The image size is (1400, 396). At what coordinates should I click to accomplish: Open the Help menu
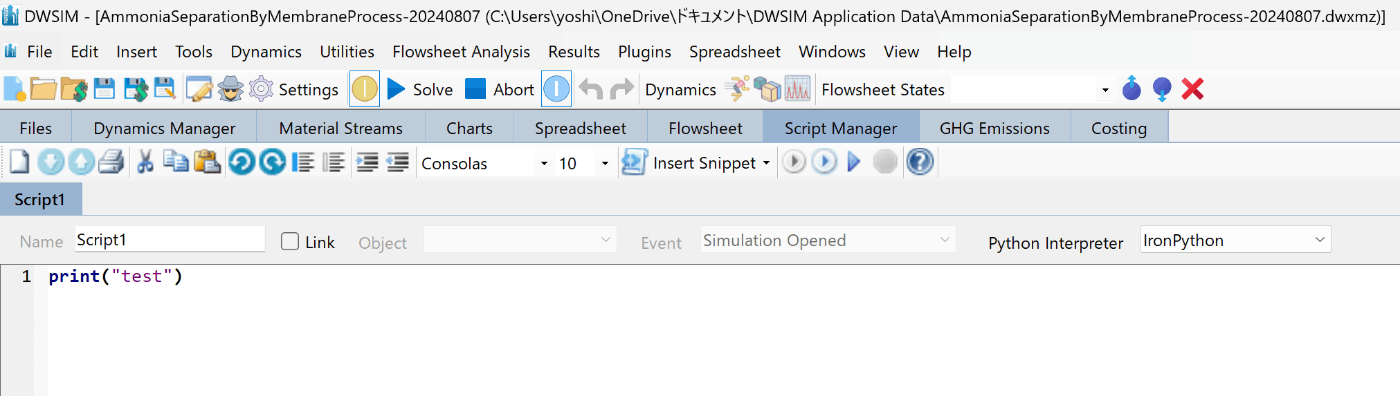tap(954, 52)
